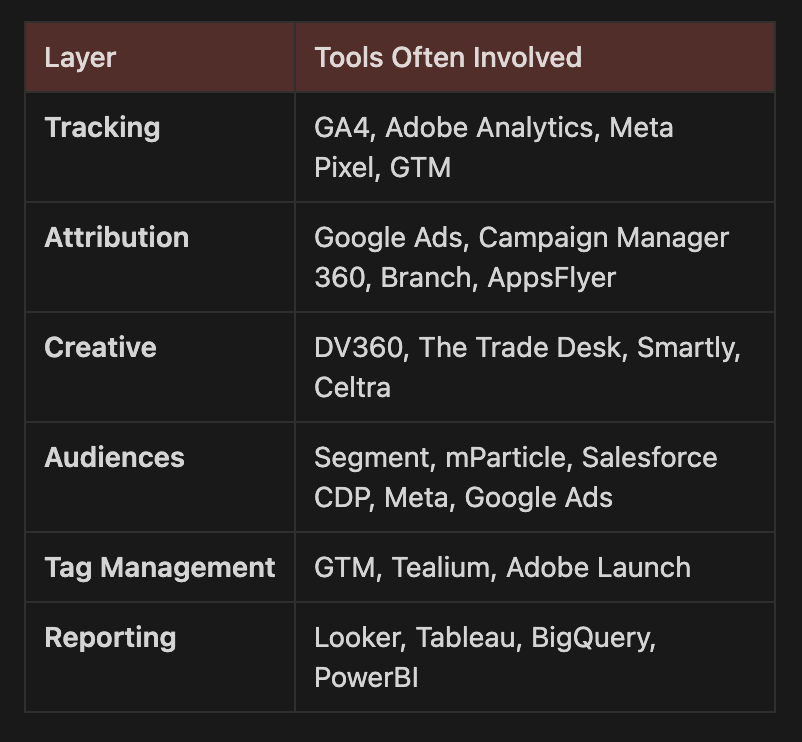Select the 'Reporting' row label

[x=110, y=638]
